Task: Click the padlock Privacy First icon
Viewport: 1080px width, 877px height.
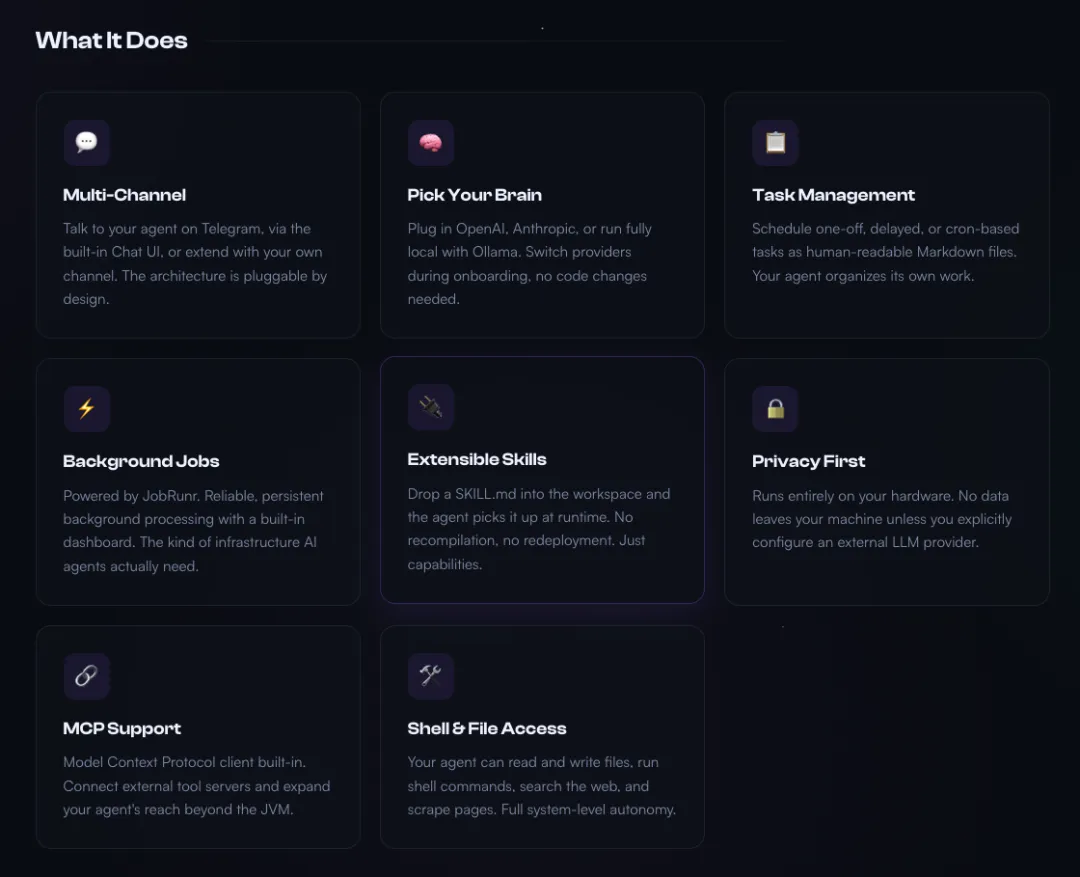Action: click(775, 409)
